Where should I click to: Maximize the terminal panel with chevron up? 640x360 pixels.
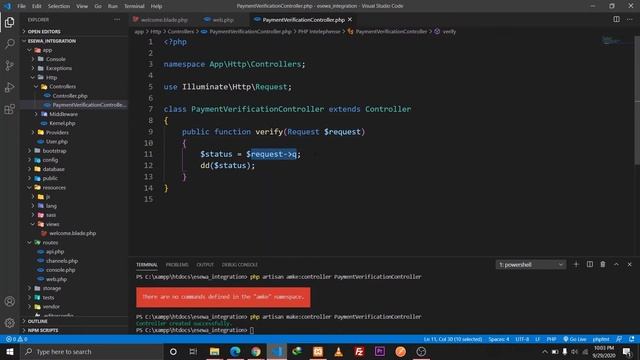pyautogui.click(x=616, y=264)
